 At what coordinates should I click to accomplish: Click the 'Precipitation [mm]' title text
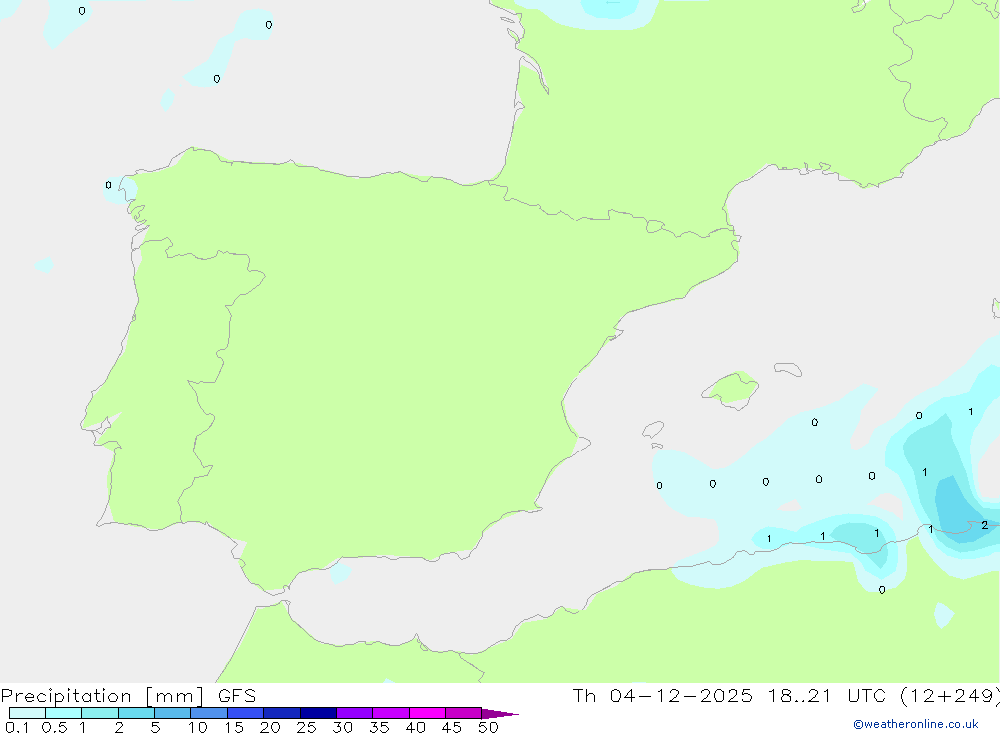[x=102, y=696]
